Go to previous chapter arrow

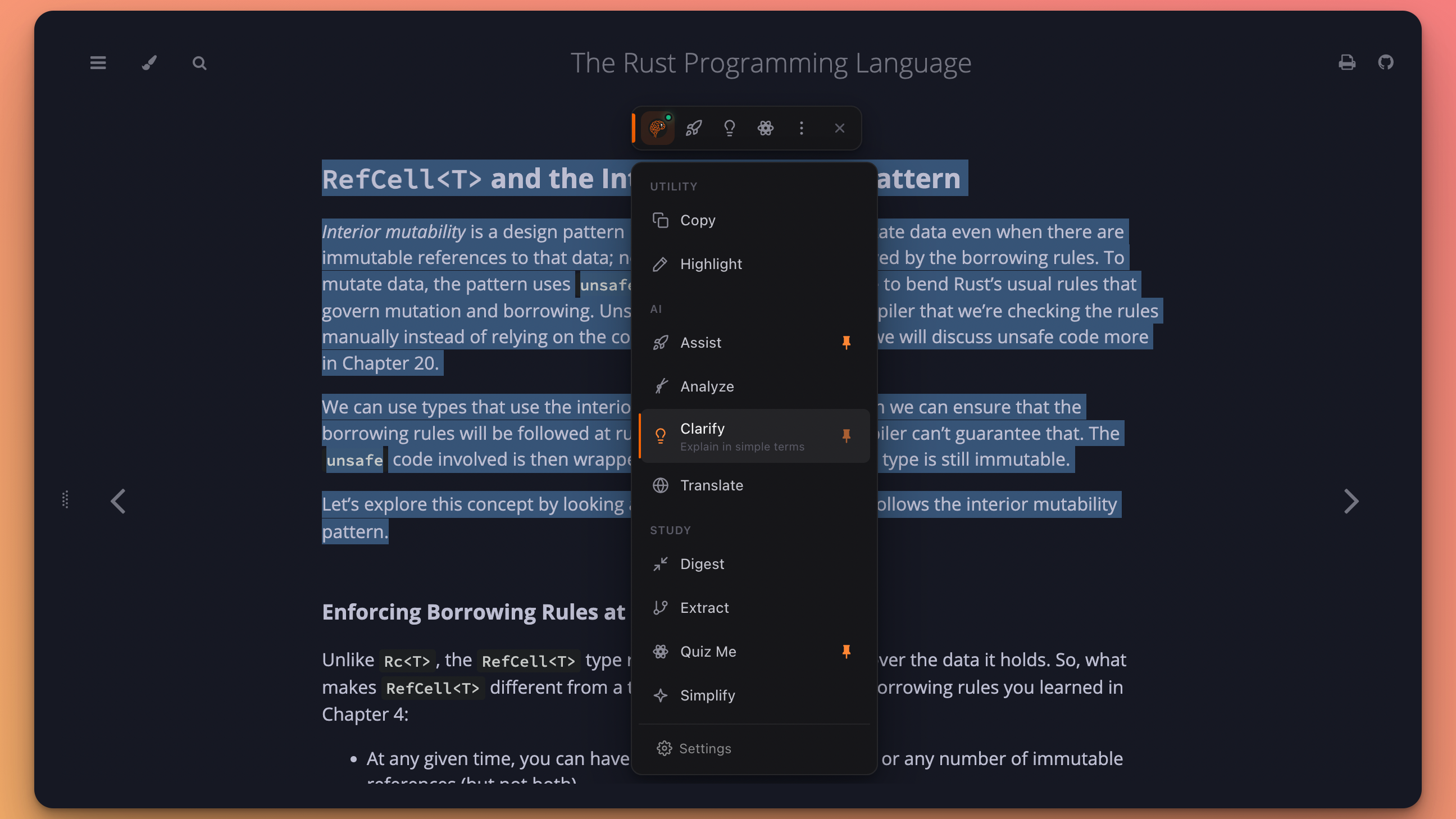pos(118,502)
